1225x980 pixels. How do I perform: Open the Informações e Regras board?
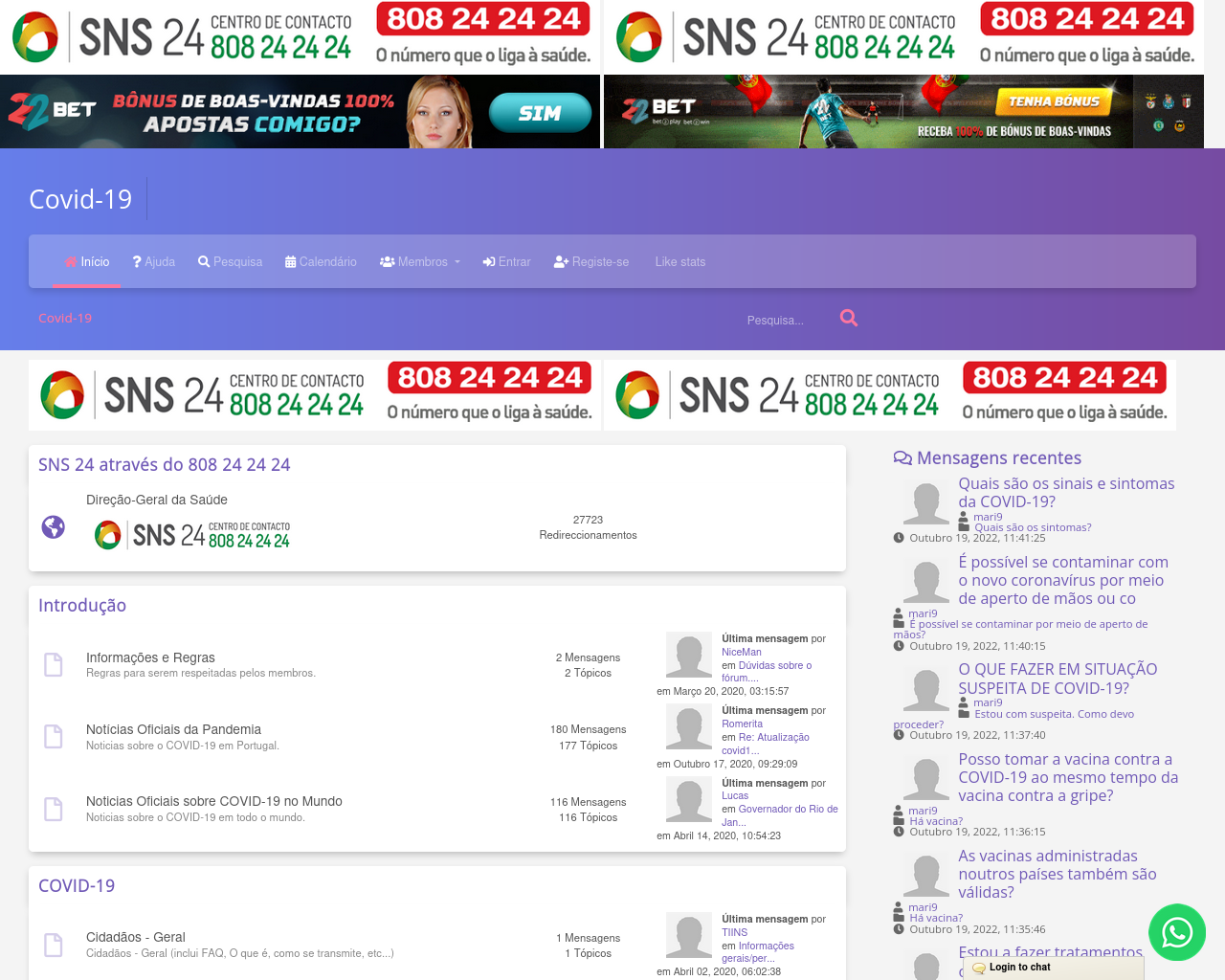pos(150,657)
